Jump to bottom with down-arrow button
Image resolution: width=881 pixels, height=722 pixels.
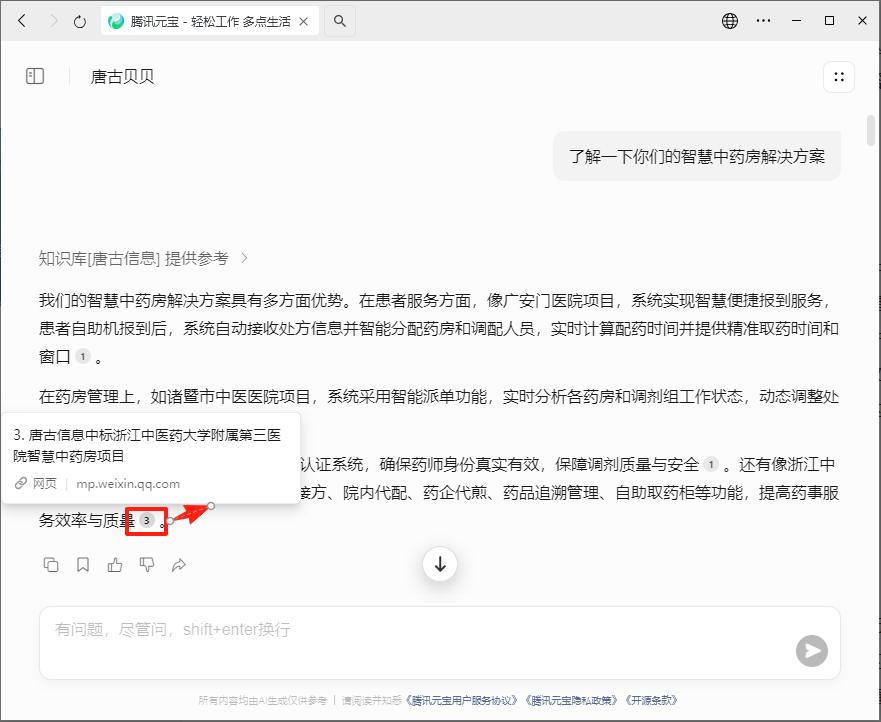point(440,564)
